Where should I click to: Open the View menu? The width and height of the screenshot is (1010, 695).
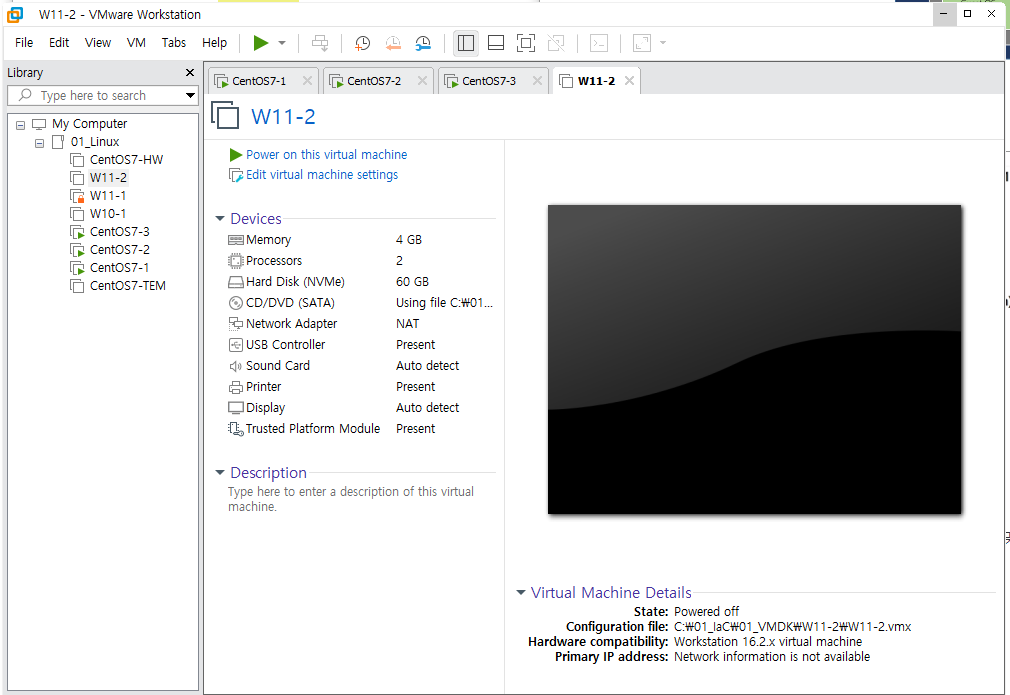[x=98, y=43]
